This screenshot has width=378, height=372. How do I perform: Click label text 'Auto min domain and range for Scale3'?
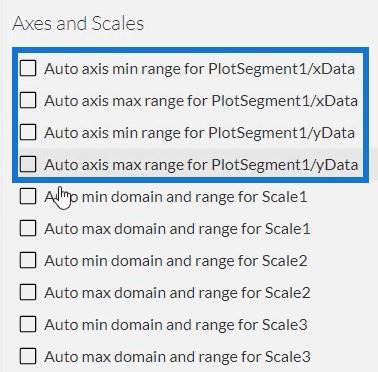(x=176, y=325)
